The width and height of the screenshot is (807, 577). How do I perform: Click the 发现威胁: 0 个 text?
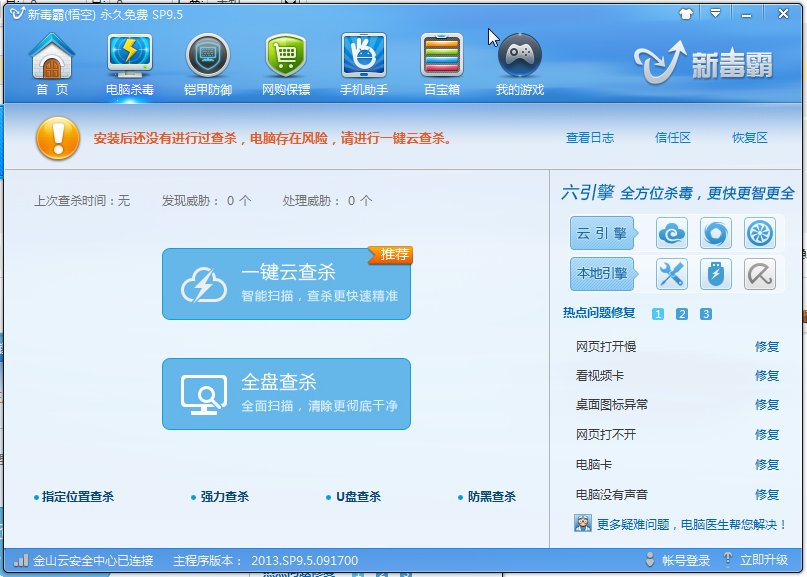coord(206,201)
